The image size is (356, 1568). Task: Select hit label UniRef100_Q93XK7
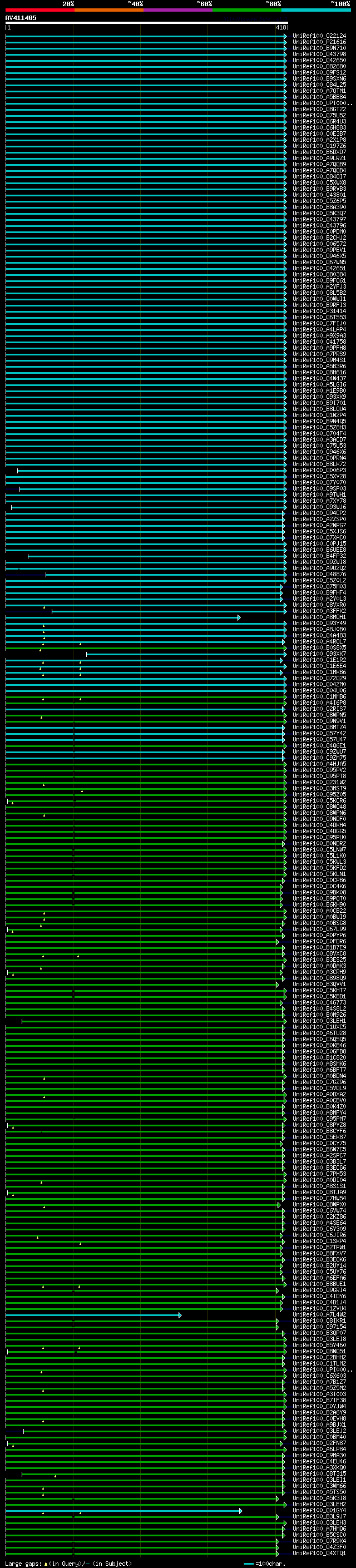319,654
